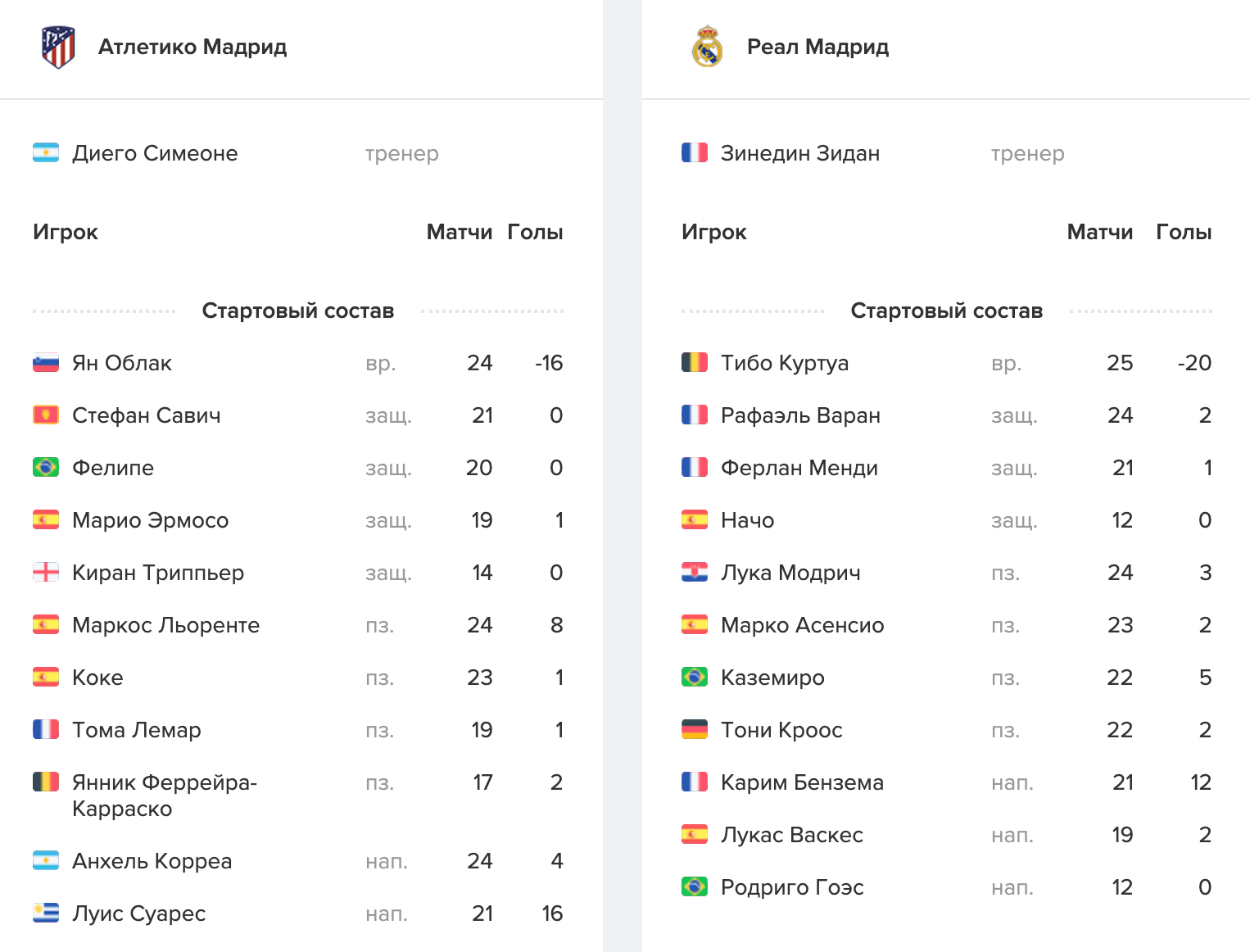
Task: Select player Маркос Льоренте
Action: (165, 625)
